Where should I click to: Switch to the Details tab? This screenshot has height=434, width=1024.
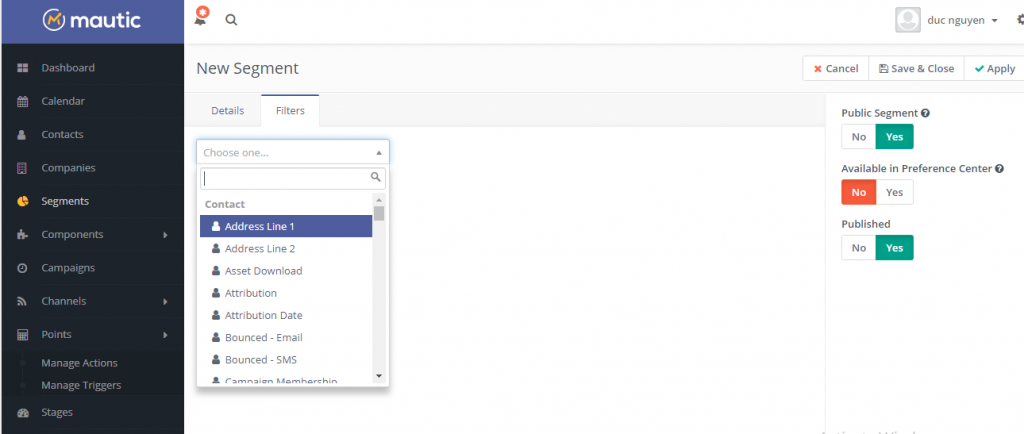(x=227, y=111)
